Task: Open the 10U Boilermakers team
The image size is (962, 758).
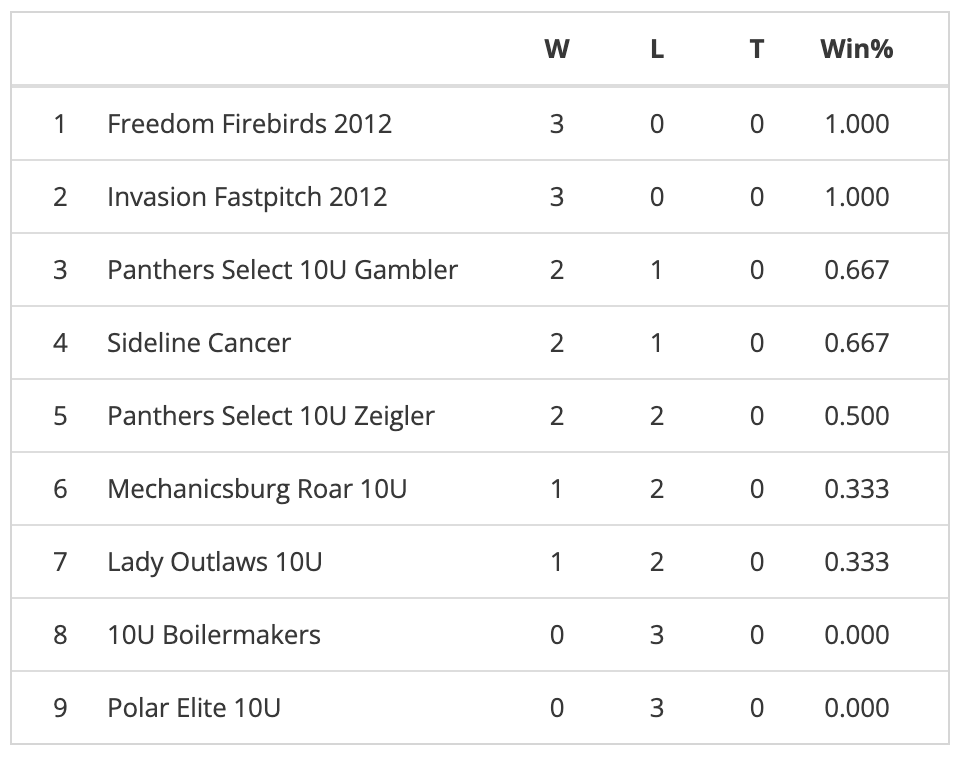Action: [x=214, y=635]
